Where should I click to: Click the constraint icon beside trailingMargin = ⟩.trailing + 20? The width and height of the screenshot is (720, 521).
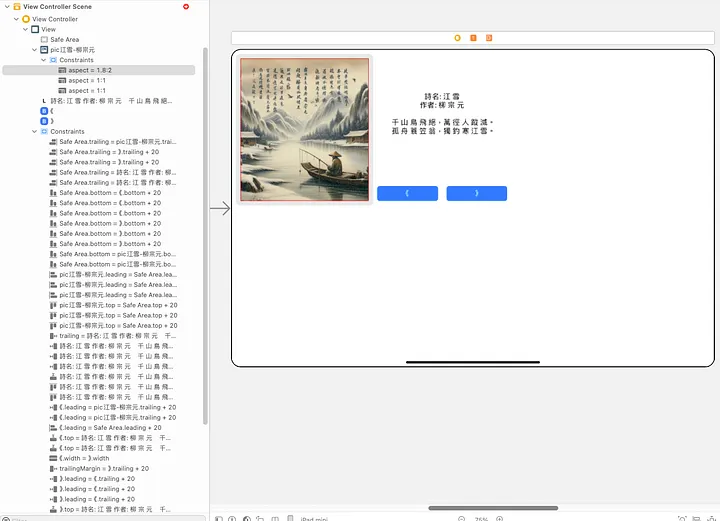coord(53,468)
